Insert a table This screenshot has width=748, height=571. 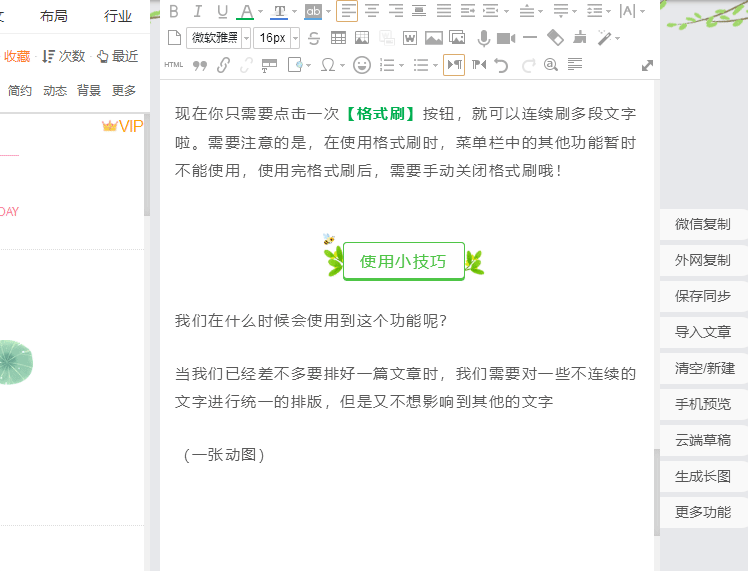point(338,38)
